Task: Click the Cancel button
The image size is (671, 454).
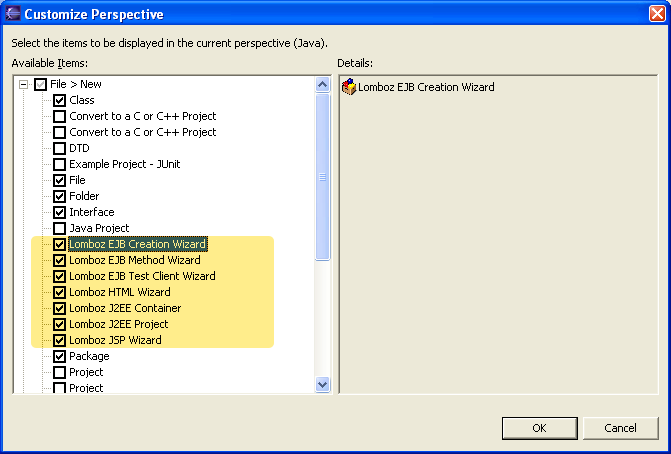Action: [x=620, y=428]
